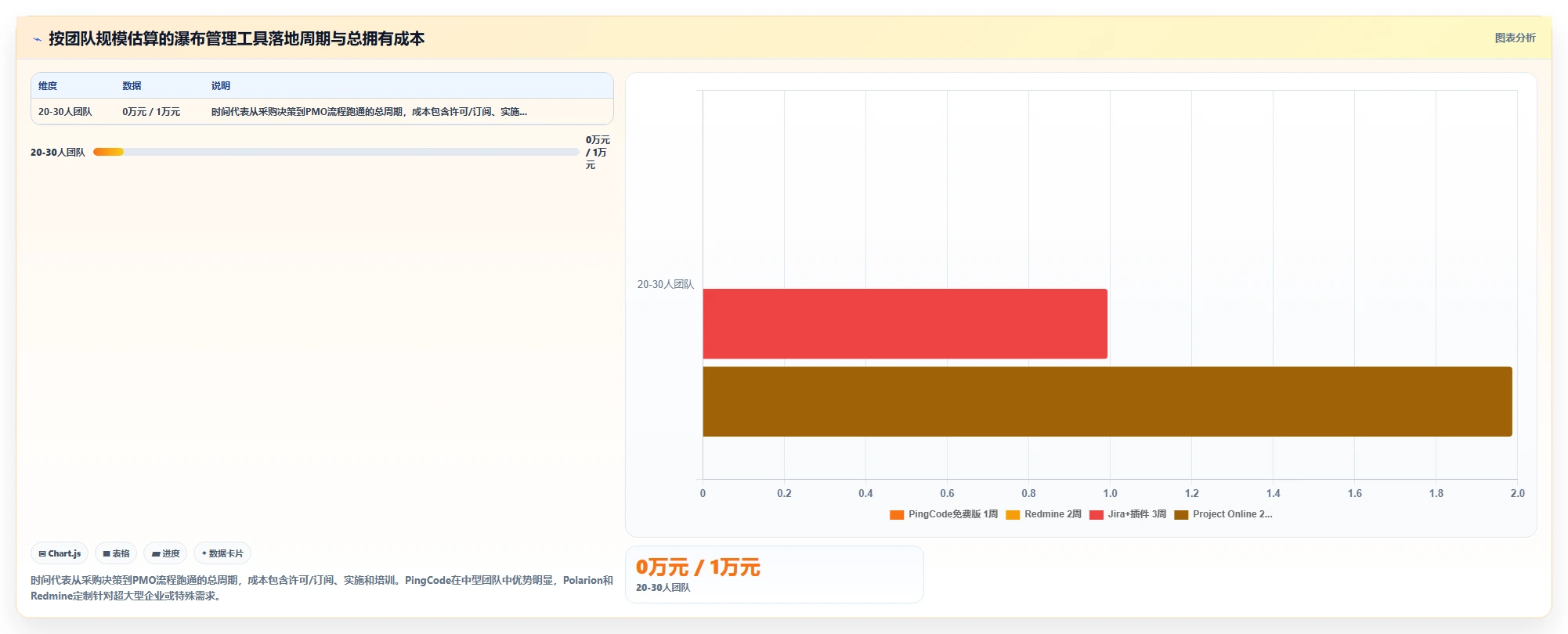Click the 0万元 / 1万元 table cell
The width and height of the screenshot is (1568, 634).
(x=151, y=112)
